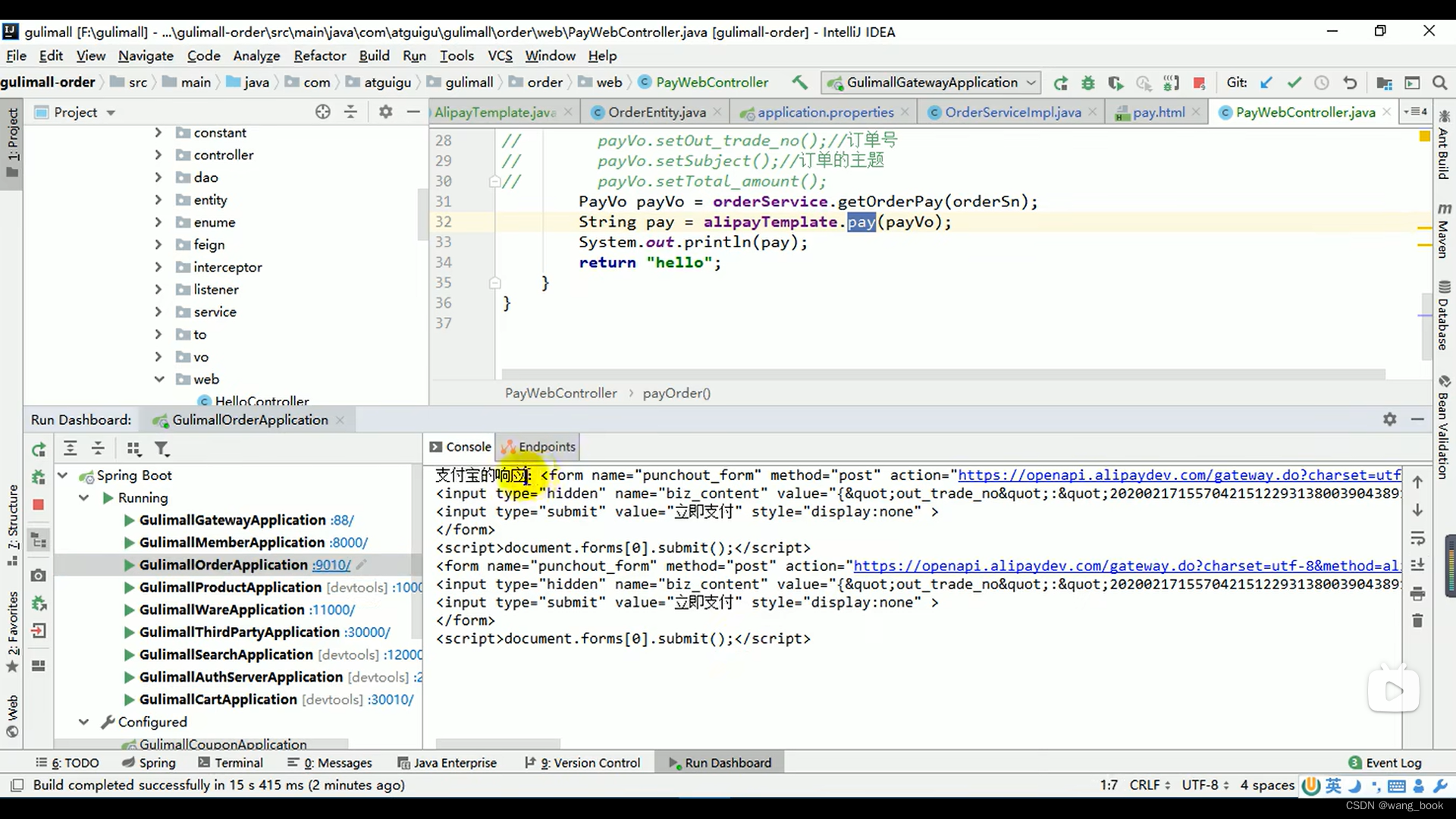
Task: Expand the controller folder
Action: (158, 155)
